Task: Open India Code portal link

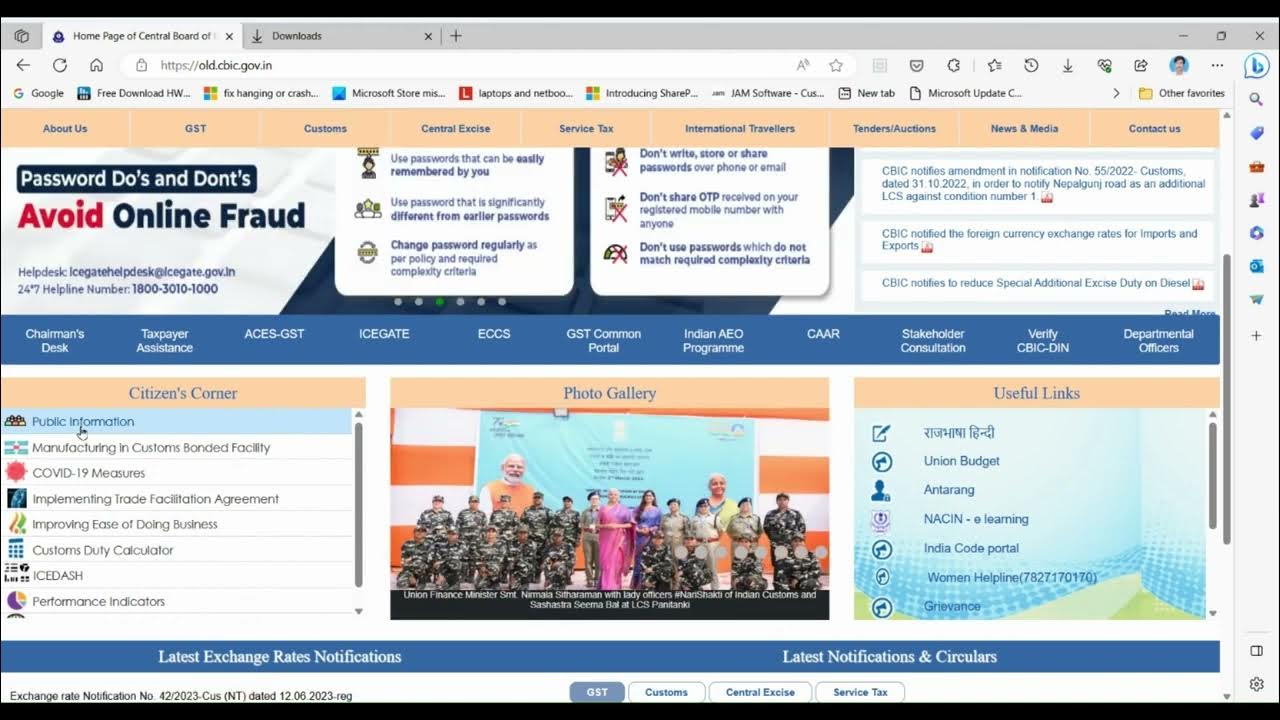Action: pos(971,548)
